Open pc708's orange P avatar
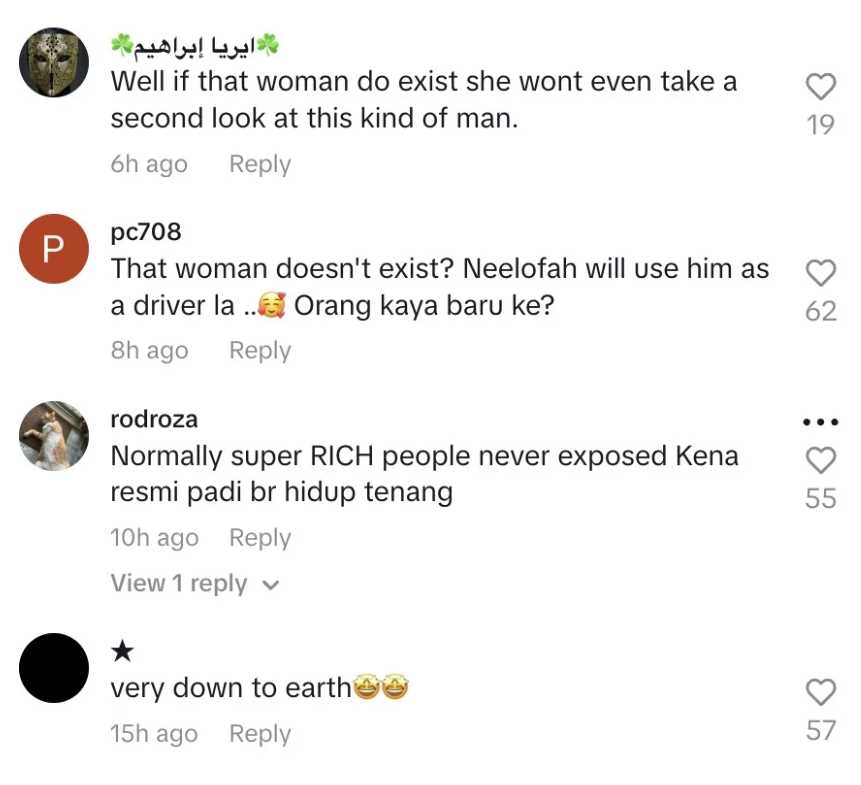 click(x=54, y=250)
